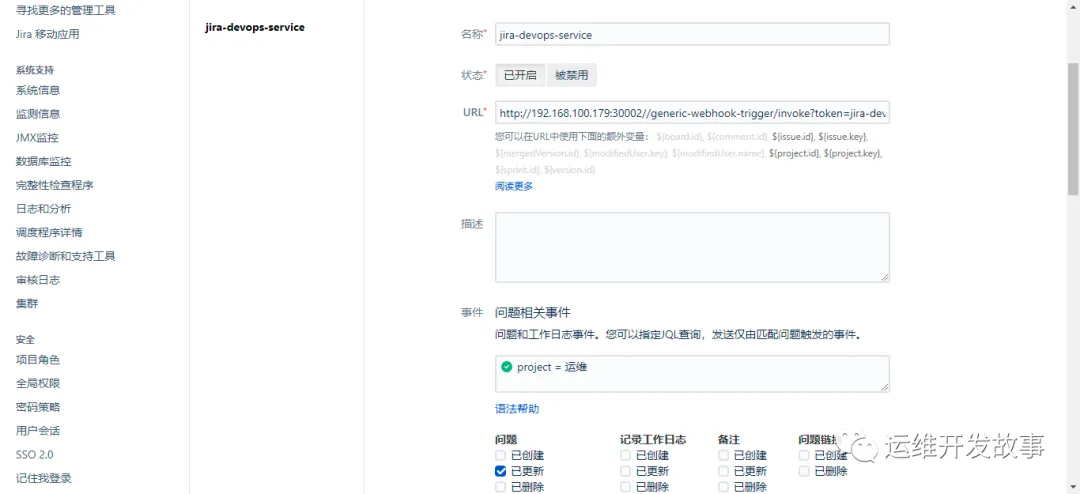Check 已创建 under the 备注 column

pos(723,455)
